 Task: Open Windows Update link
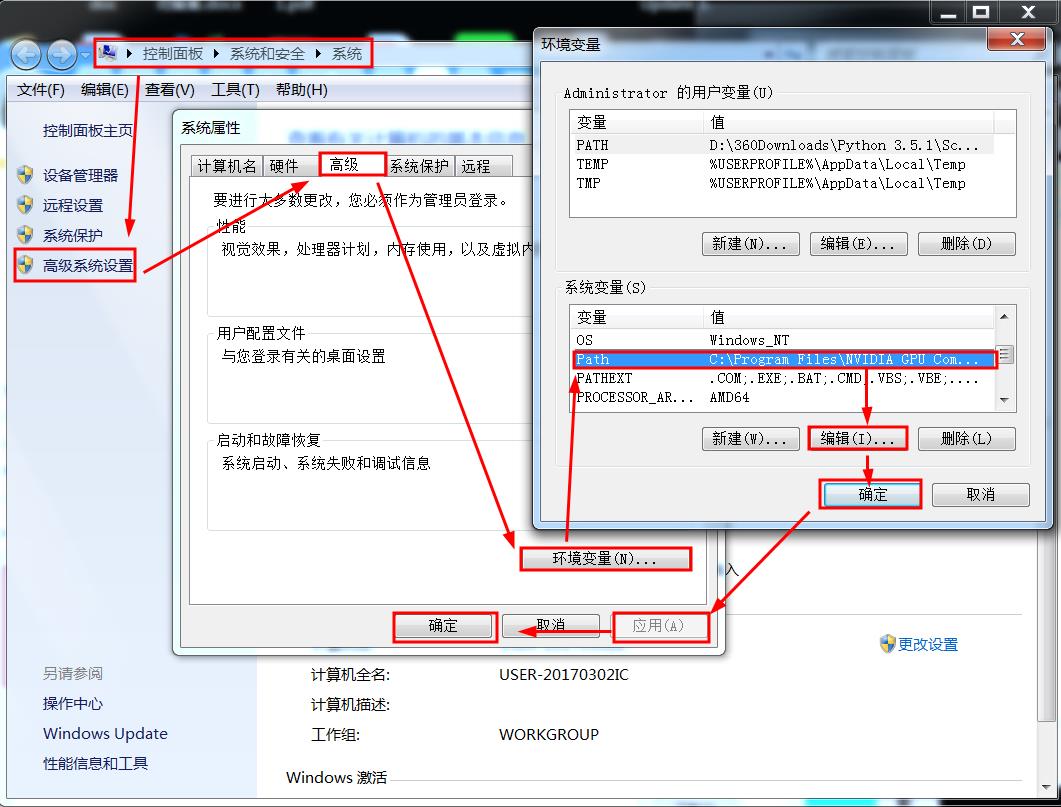pyautogui.click(x=105, y=733)
